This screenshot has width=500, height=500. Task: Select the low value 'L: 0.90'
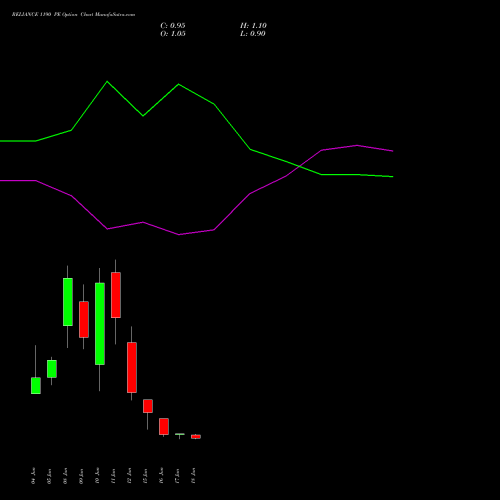[253, 34]
